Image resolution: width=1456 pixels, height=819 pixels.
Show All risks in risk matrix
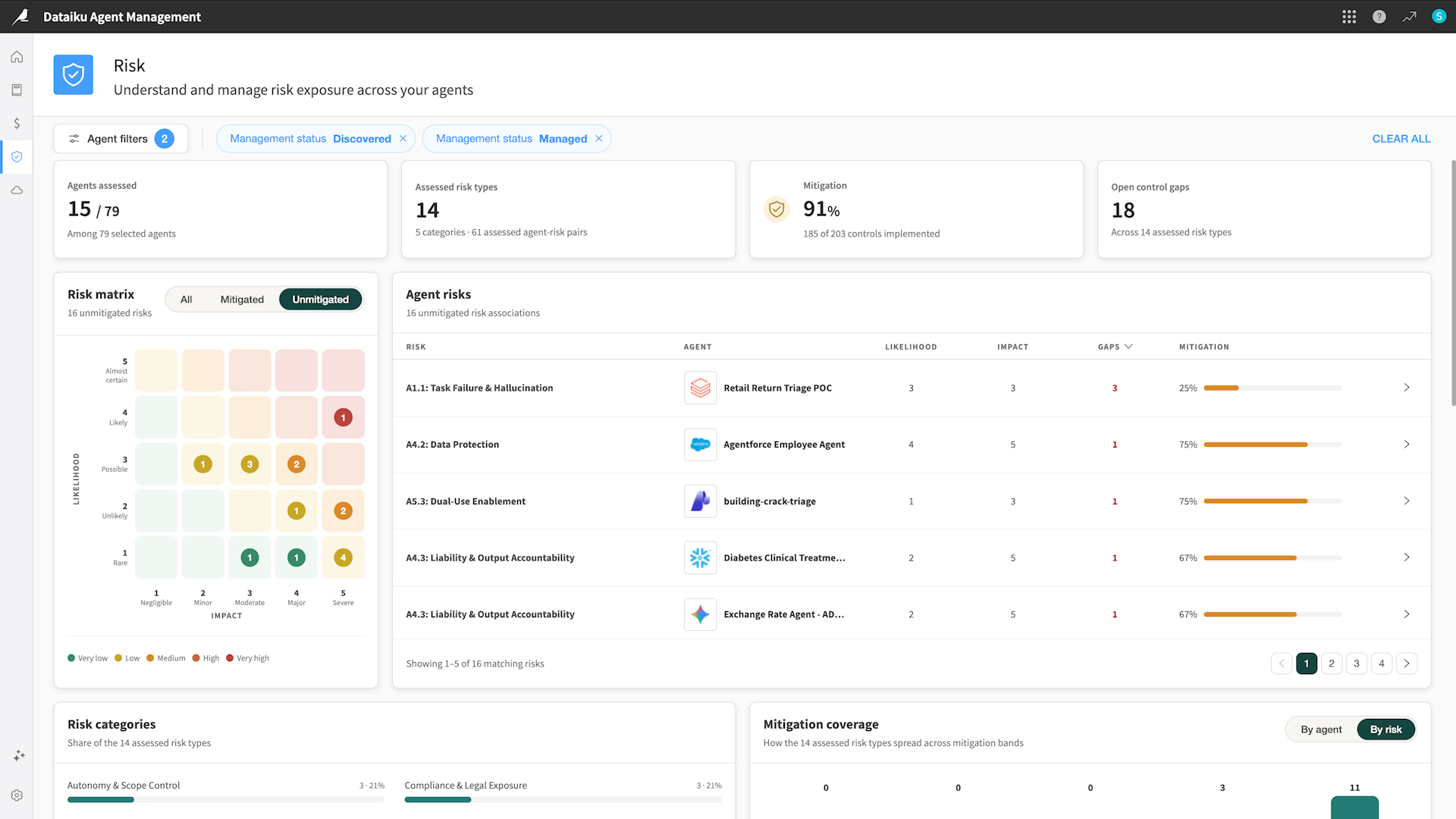pos(186,300)
